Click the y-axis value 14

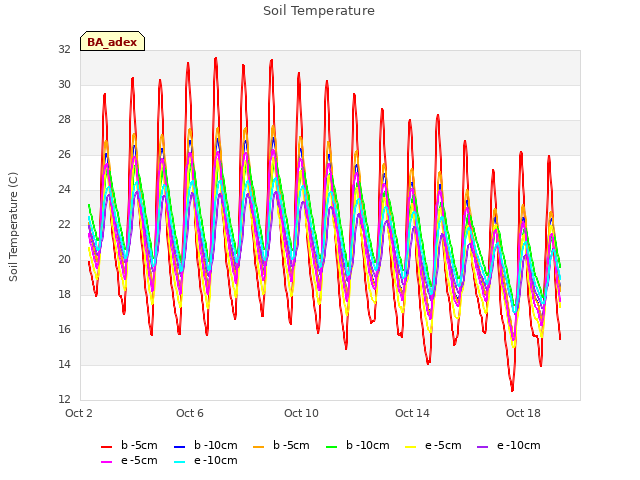click(x=64, y=364)
